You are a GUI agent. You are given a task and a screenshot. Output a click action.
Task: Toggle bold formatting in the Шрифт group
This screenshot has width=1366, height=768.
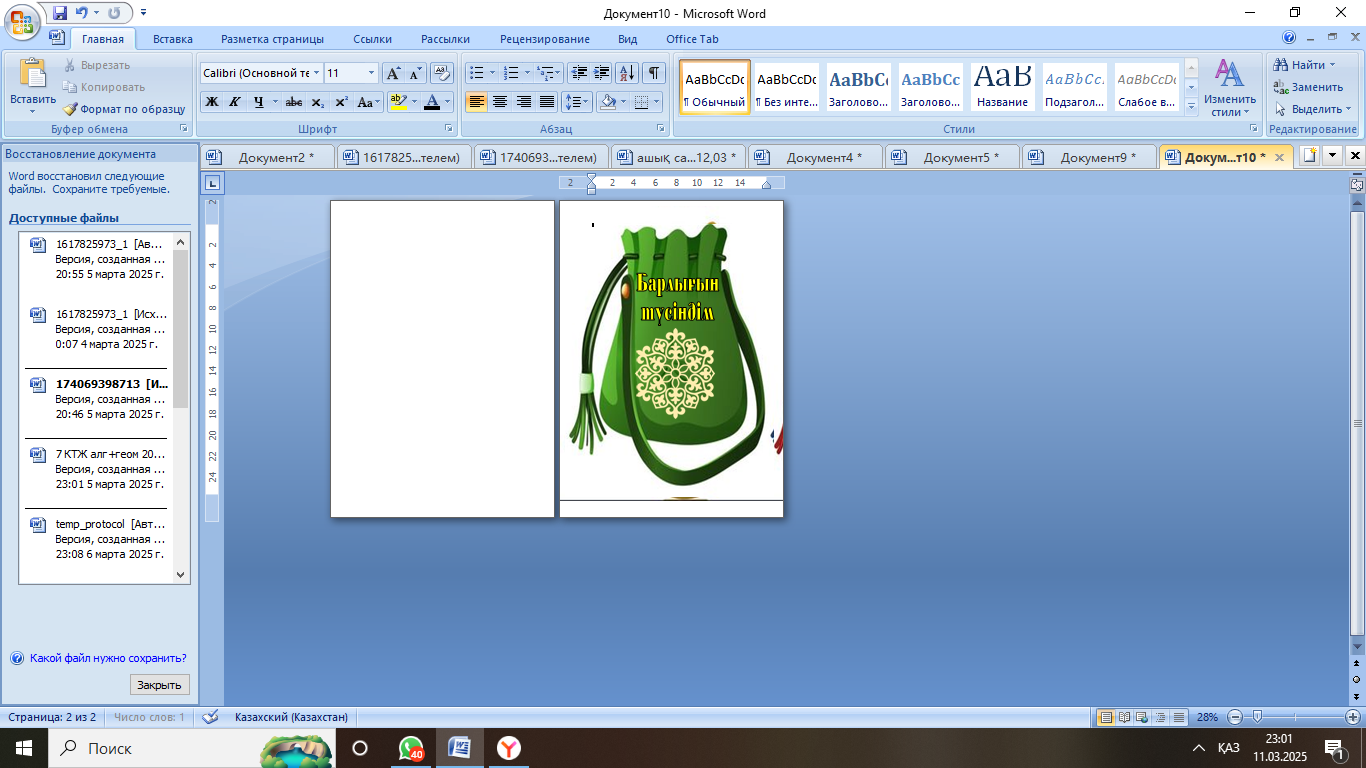211,102
